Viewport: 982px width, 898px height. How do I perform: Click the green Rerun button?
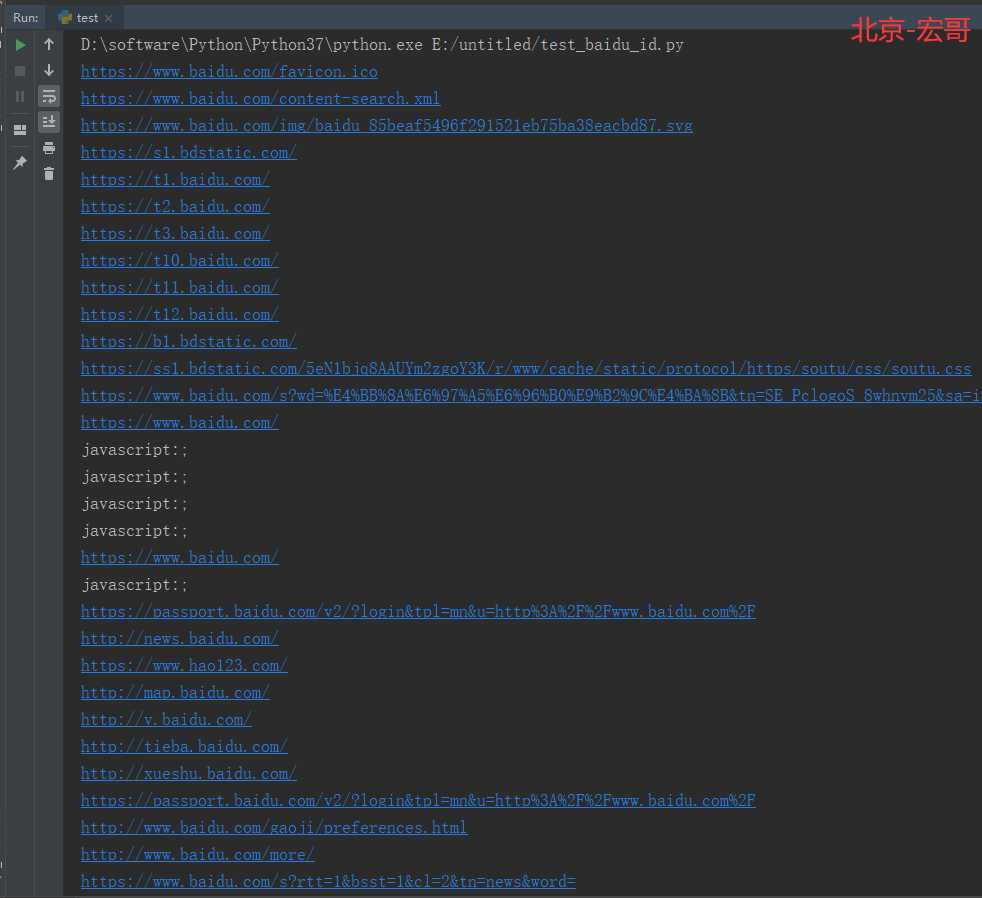coord(20,44)
